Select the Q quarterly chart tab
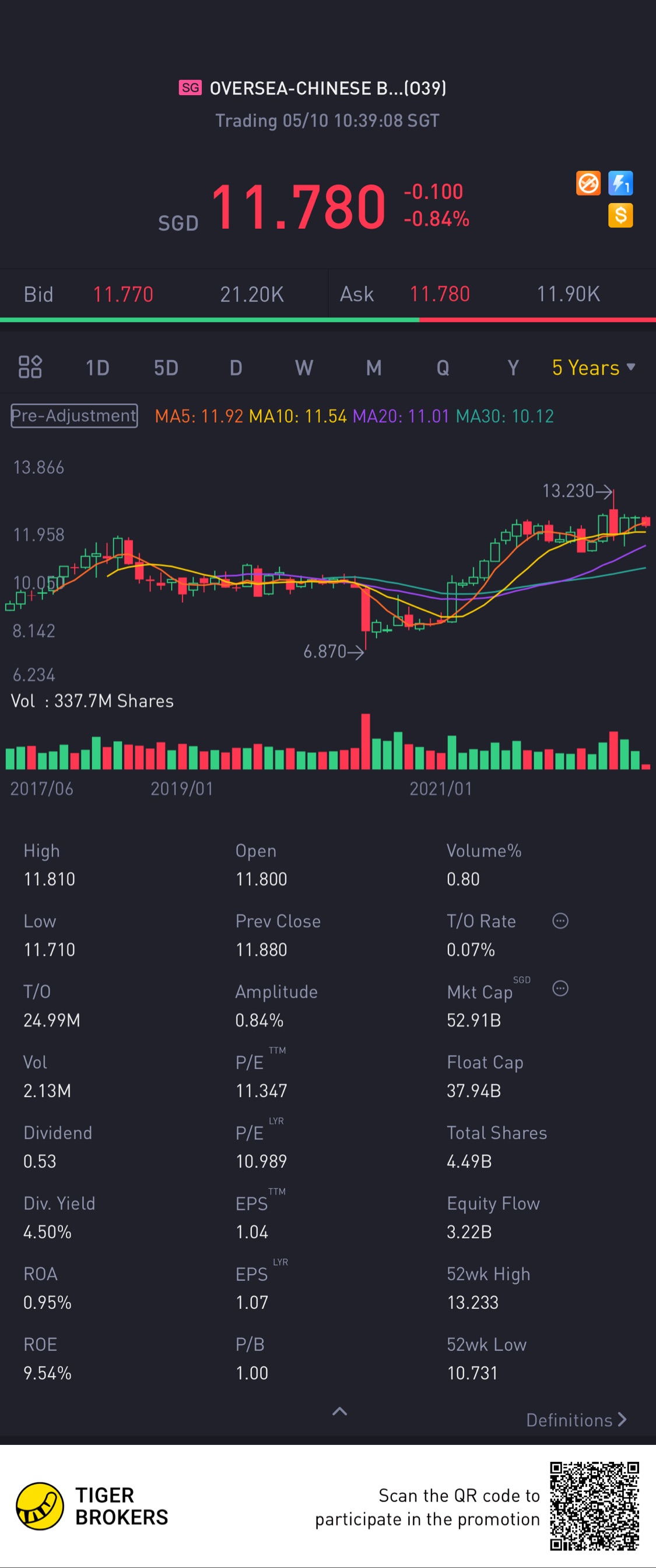 (x=443, y=368)
